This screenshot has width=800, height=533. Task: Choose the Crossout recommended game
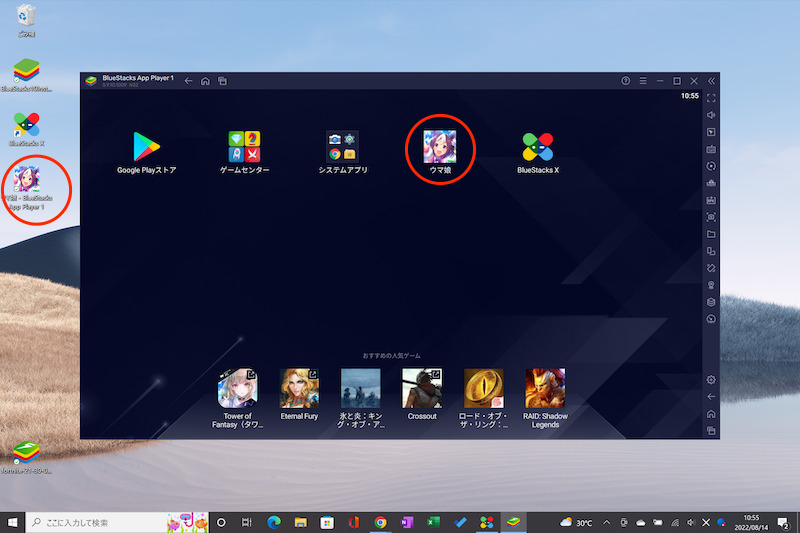point(422,388)
